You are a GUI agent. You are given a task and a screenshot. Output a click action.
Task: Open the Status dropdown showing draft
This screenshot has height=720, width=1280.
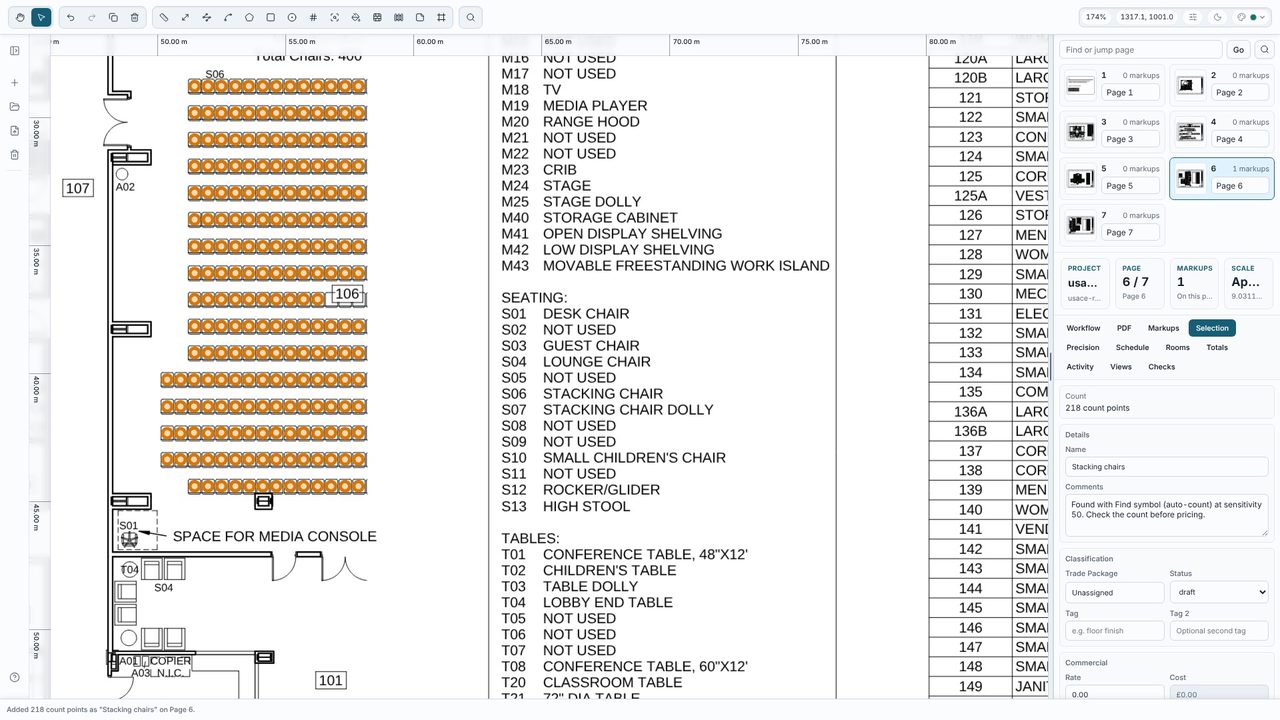1219,592
